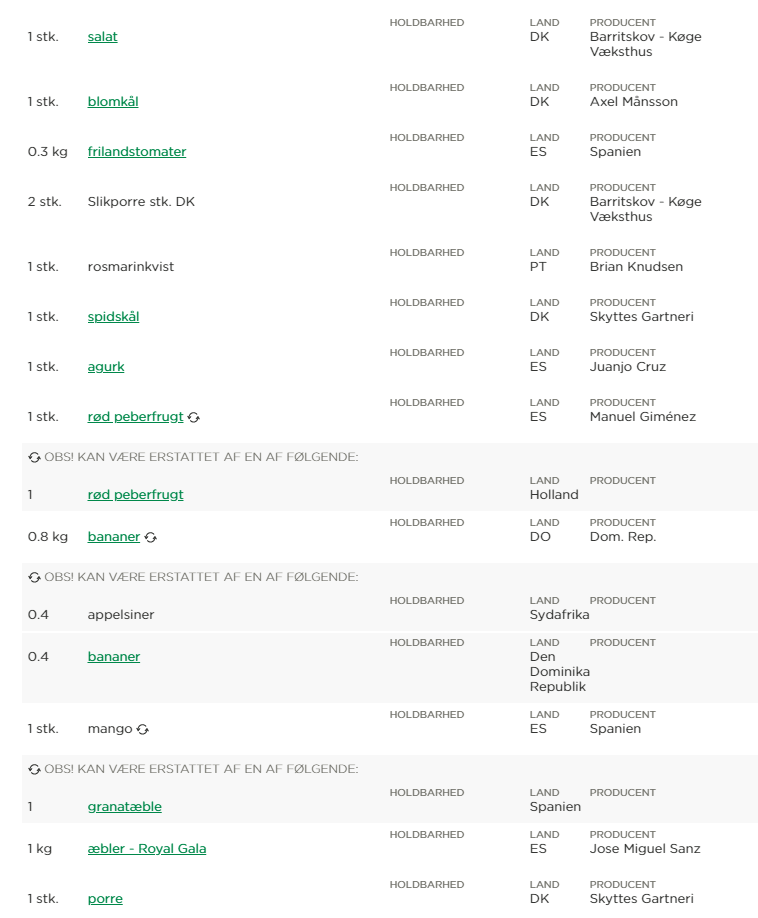Follow the granatæble link
The image size is (758, 918).
[x=124, y=807]
